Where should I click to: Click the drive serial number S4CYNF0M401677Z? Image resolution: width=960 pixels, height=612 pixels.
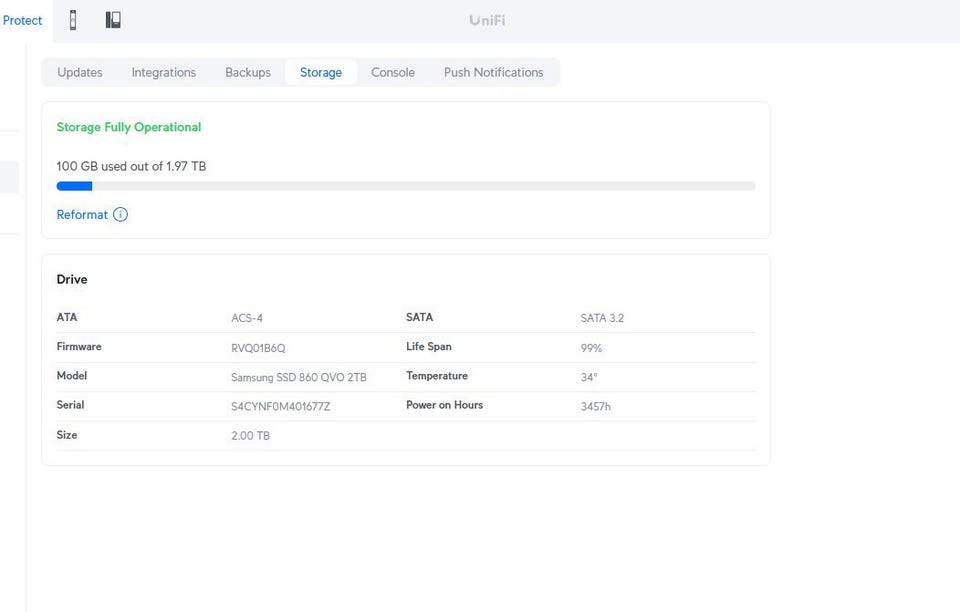point(280,406)
